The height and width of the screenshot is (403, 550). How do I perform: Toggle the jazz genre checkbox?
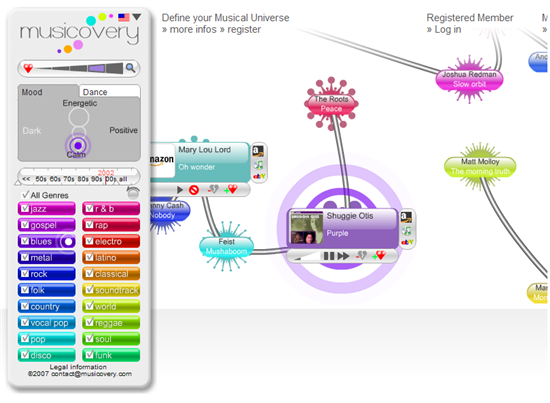[25, 208]
